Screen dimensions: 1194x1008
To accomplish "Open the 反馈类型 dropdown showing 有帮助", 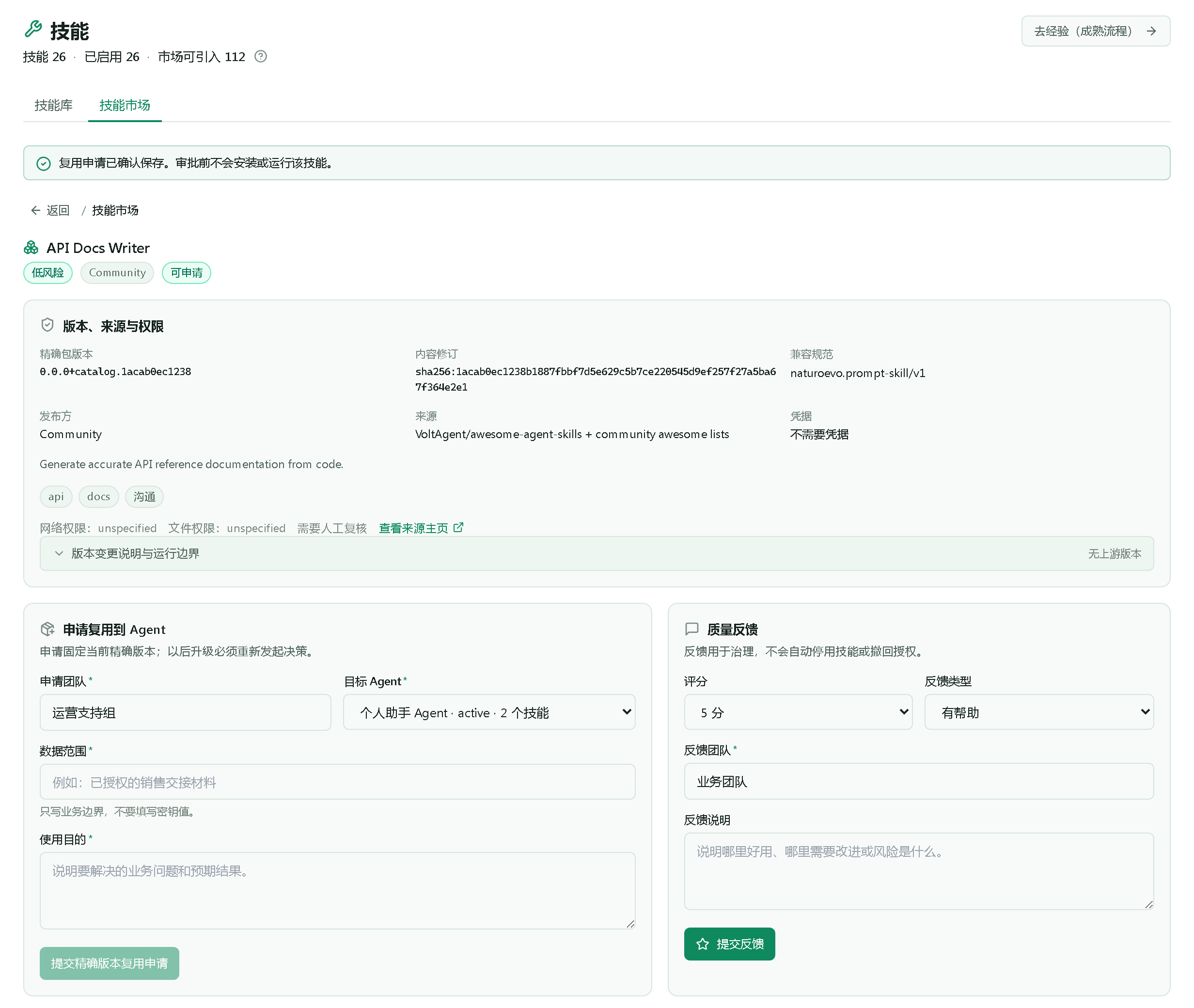I will pyautogui.click(x=1038, y=712).
